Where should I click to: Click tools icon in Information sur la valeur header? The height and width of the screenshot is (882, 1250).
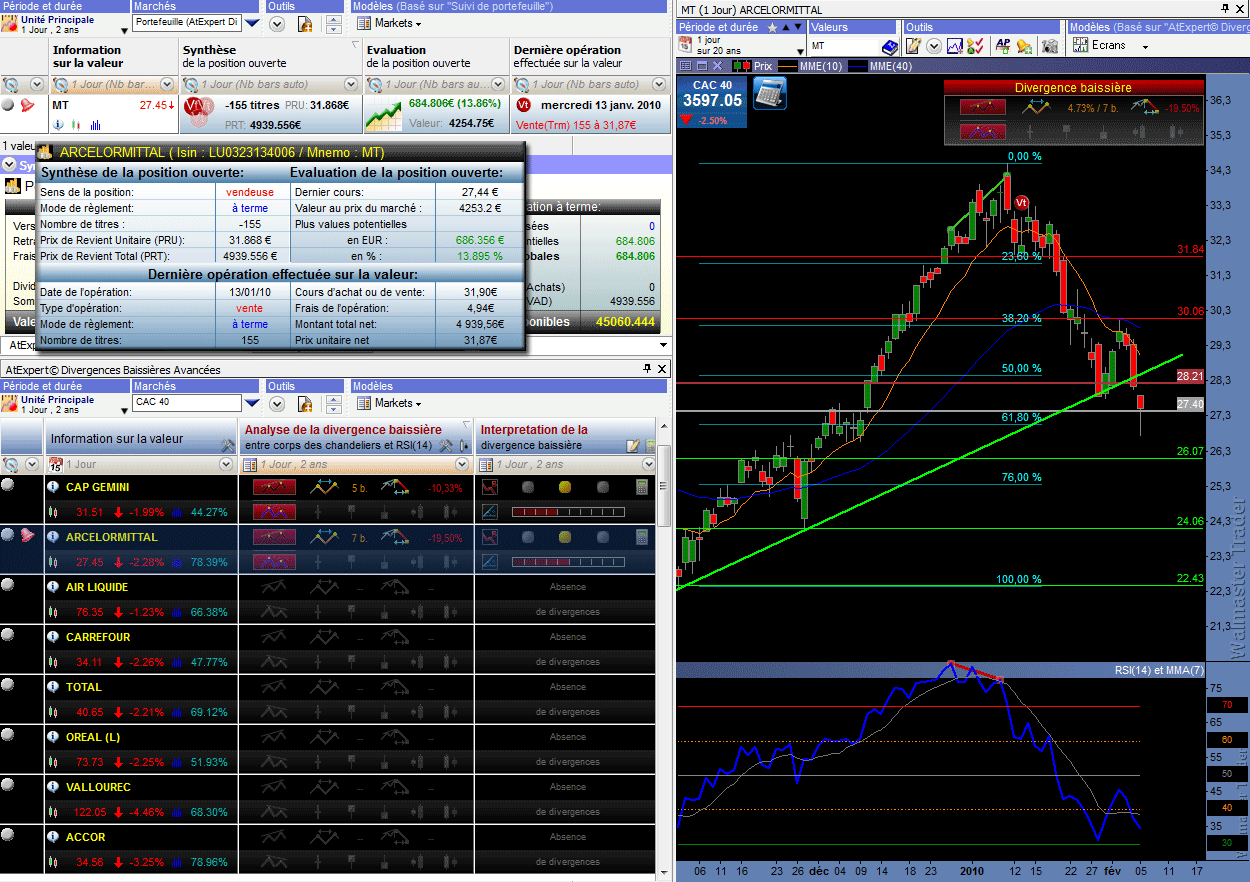[x=227, y=447]
